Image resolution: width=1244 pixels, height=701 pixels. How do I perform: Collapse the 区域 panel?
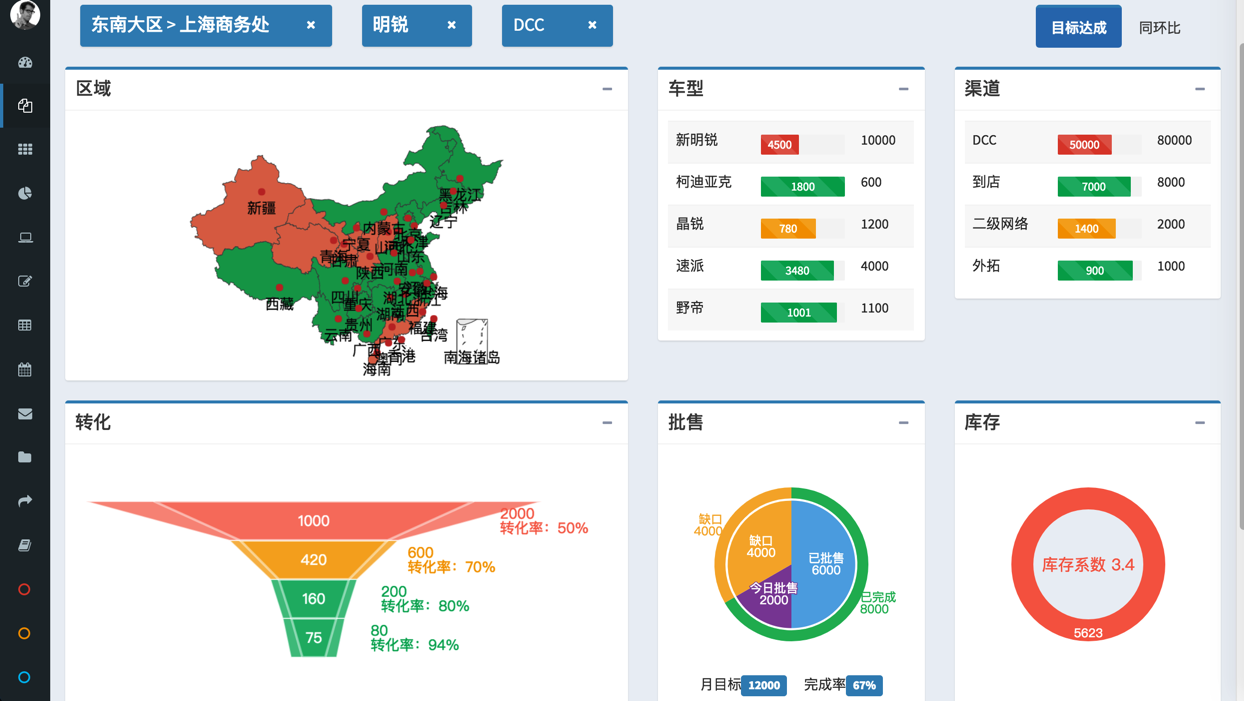607,89
